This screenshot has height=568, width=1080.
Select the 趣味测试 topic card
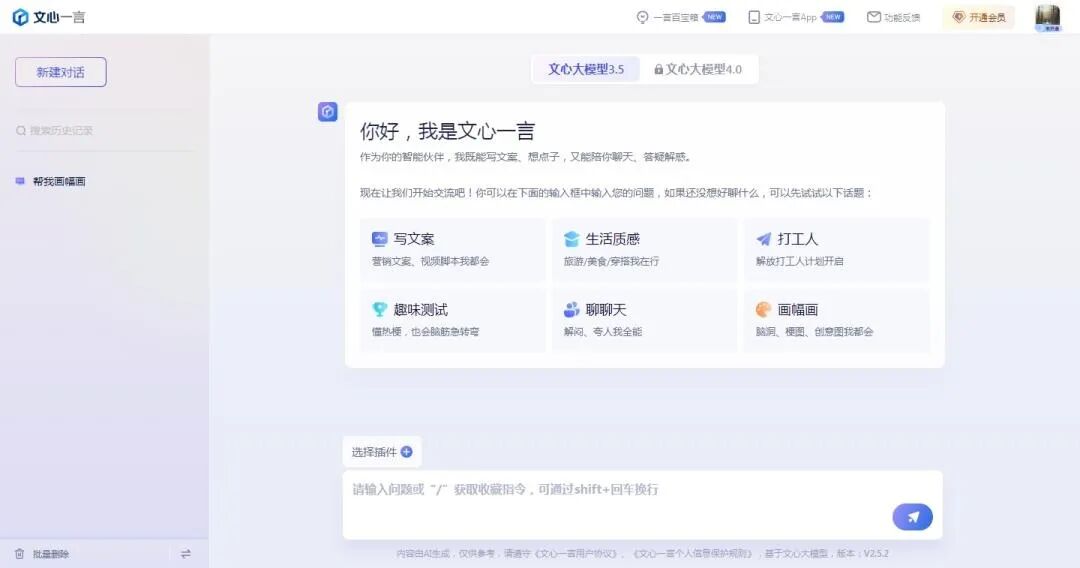(453, 320)
